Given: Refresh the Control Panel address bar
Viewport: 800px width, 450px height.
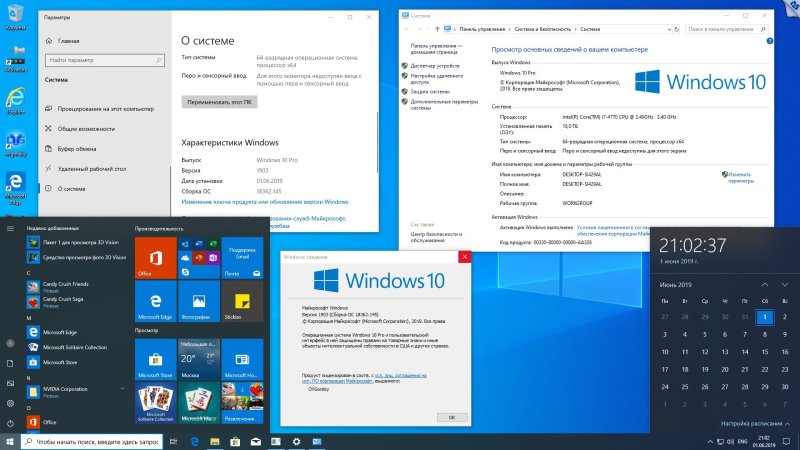Looking at the screenshot, I should coord(677,29).
